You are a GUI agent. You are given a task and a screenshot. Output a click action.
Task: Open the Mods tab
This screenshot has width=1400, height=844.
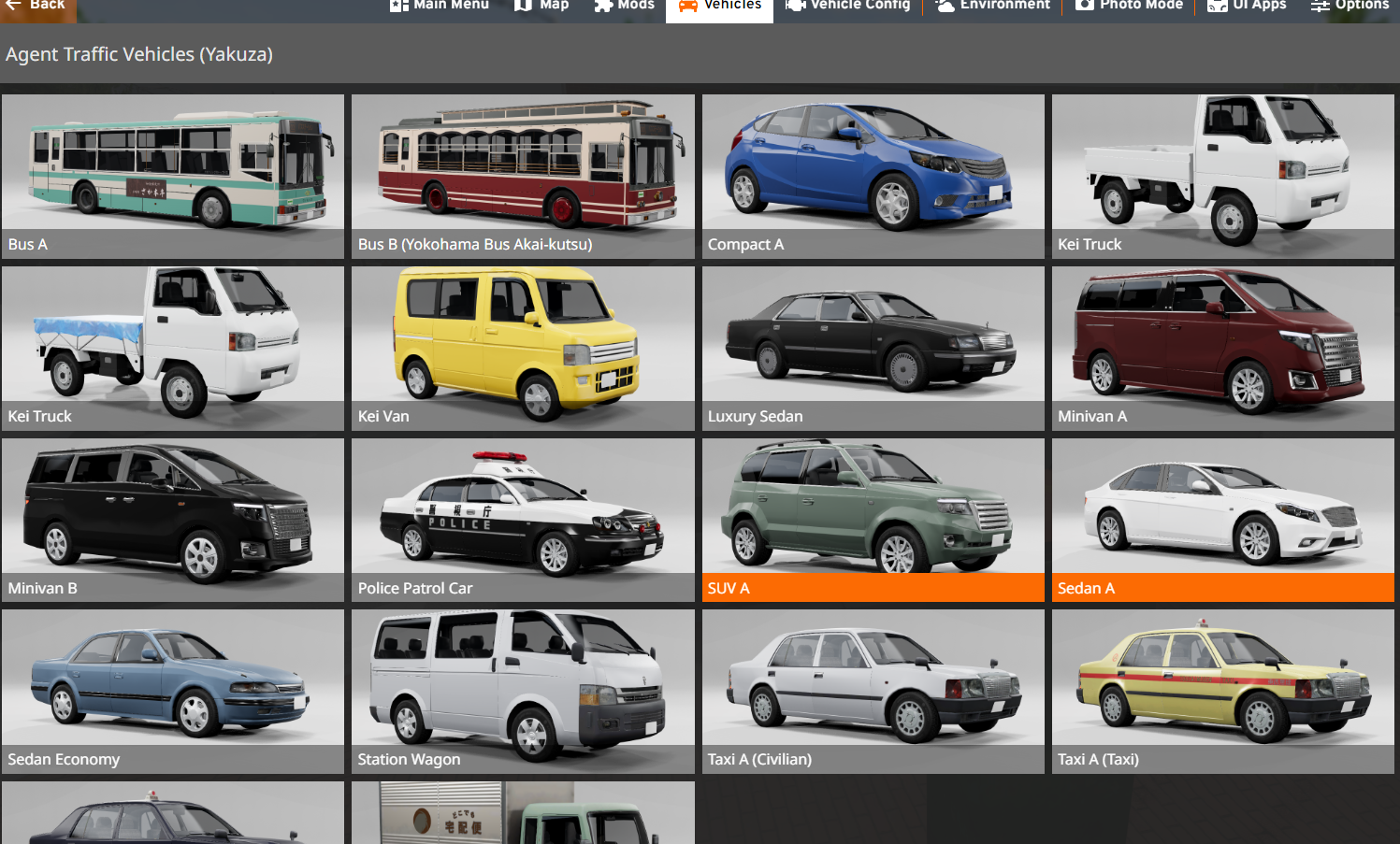click(x=625, y=7)
